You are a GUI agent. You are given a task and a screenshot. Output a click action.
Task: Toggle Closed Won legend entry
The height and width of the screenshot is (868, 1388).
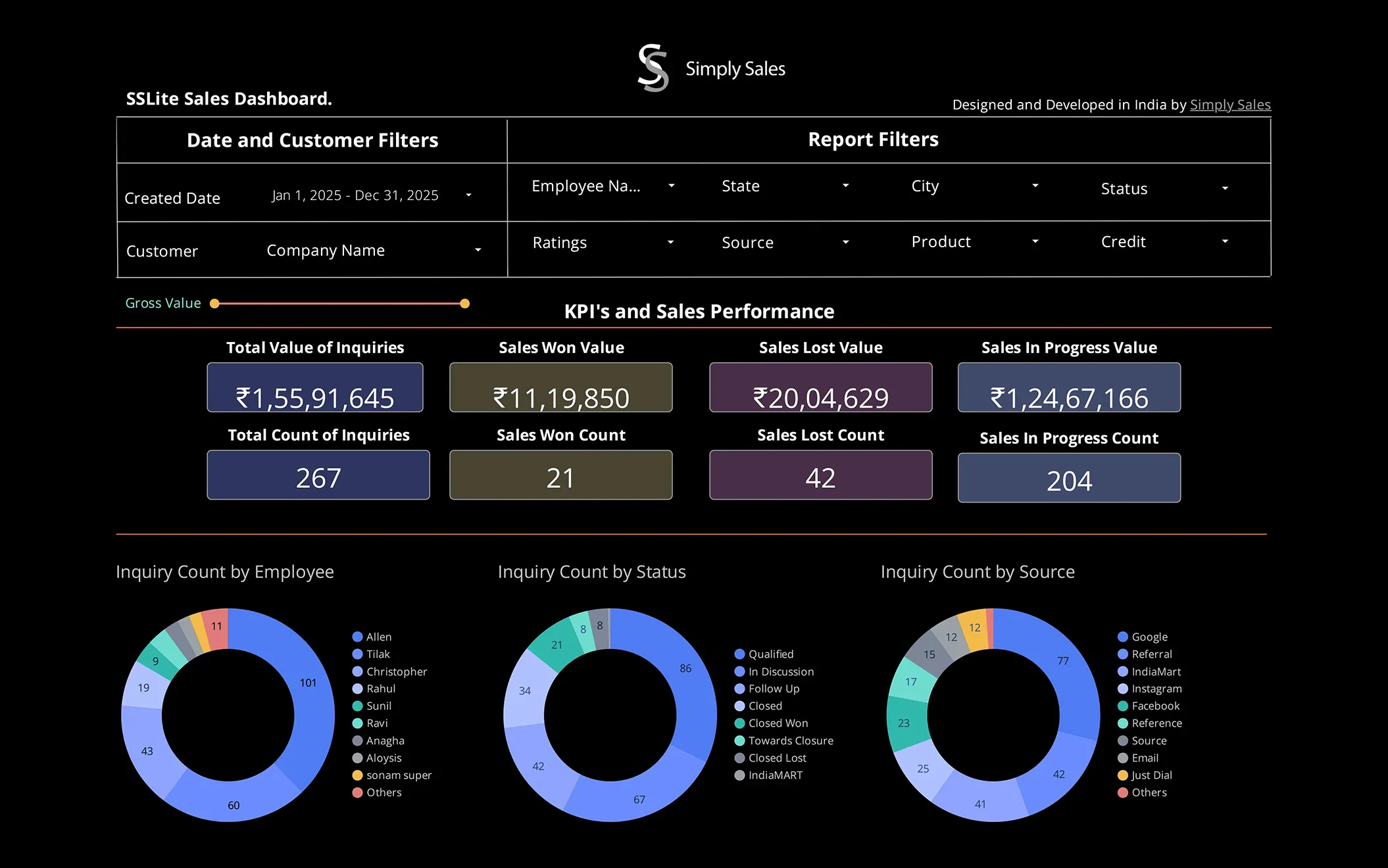pyautogui.click(x=779, y=723)
